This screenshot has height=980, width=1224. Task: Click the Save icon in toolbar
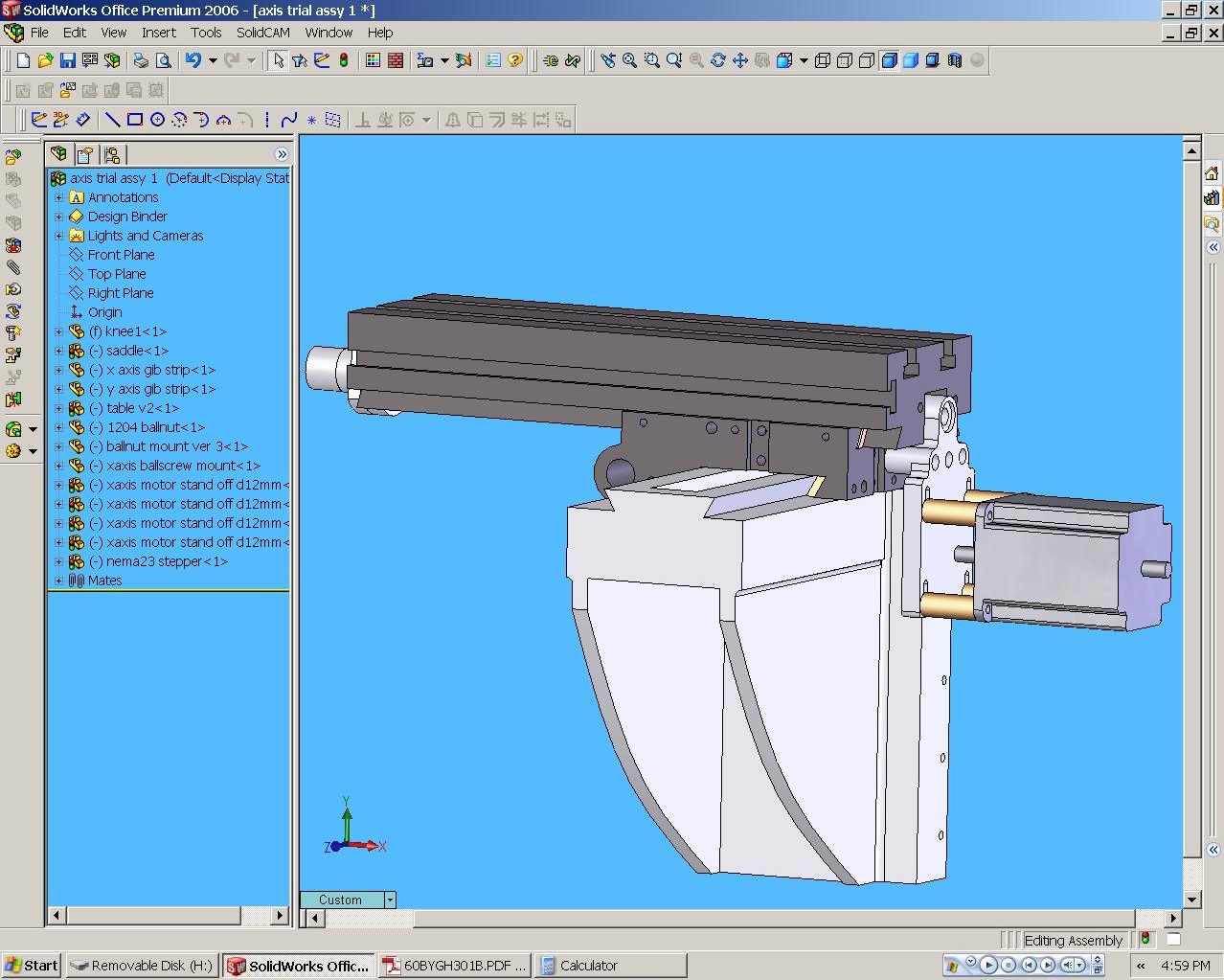pyautogui.click(x=67, y=60)
